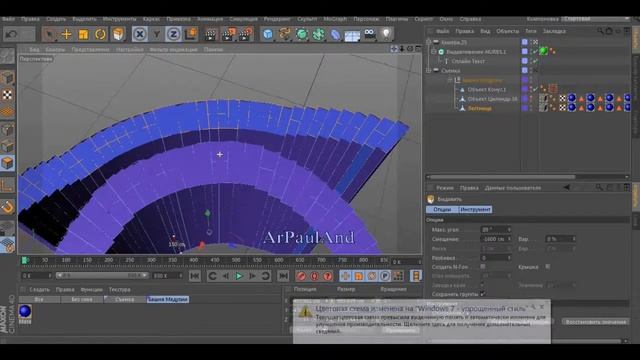Screen dimensions: 640x360
Task: Select the Сплайн Текст object row
Action: [468, 61]
